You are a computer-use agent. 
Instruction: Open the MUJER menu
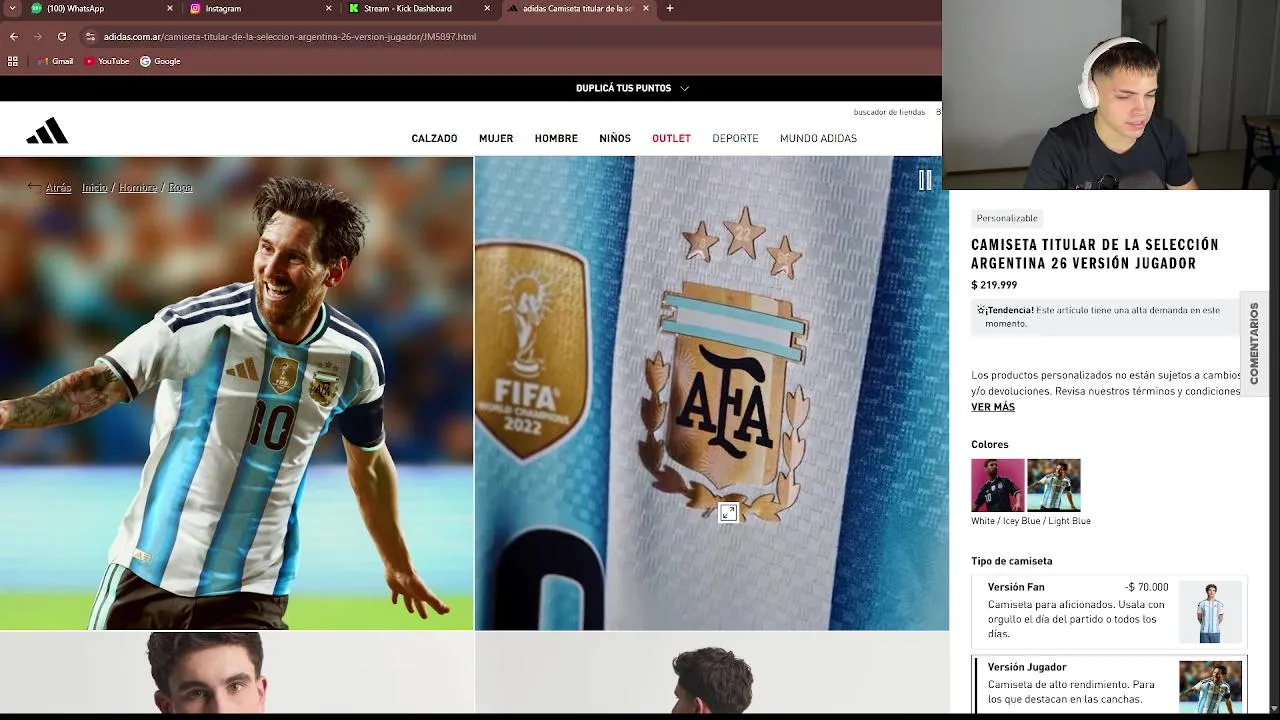point(496,138)
